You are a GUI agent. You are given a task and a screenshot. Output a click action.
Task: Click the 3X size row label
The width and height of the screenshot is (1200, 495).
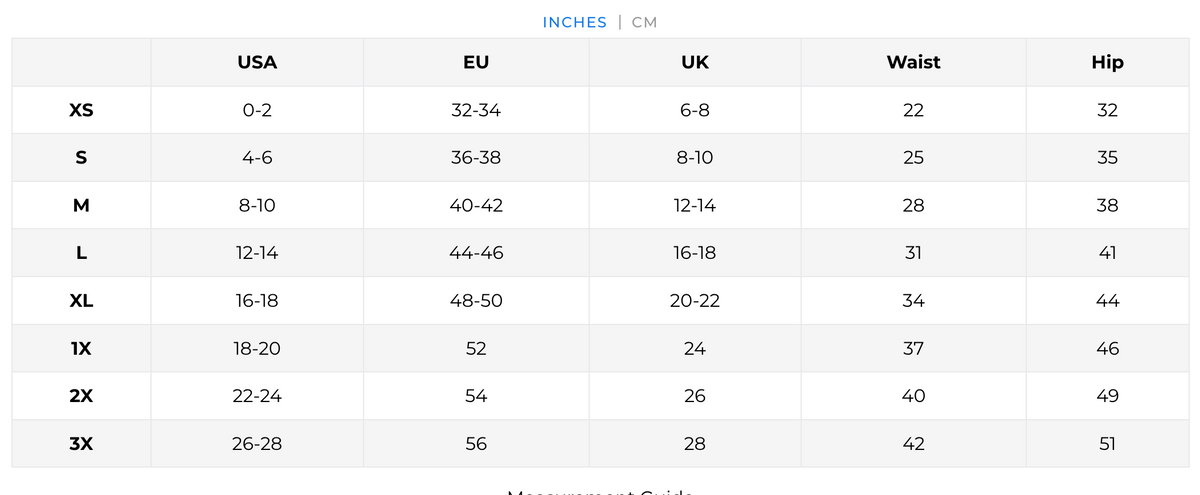(81, 444)
